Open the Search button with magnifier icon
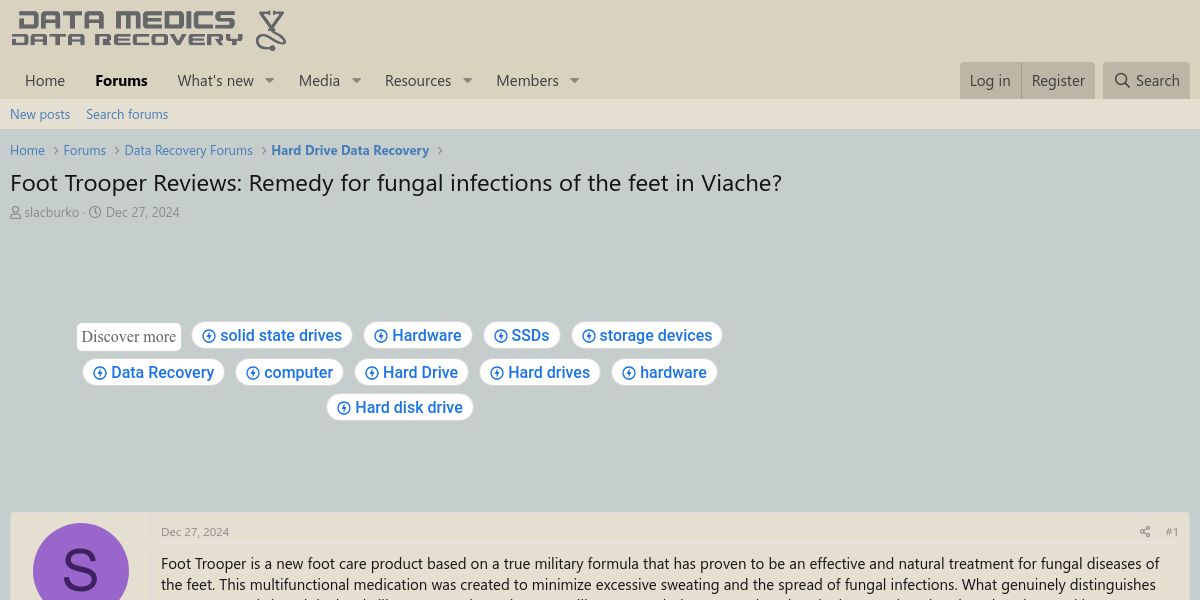The height and width of the screenshot is (600, 1200). 1147,81
